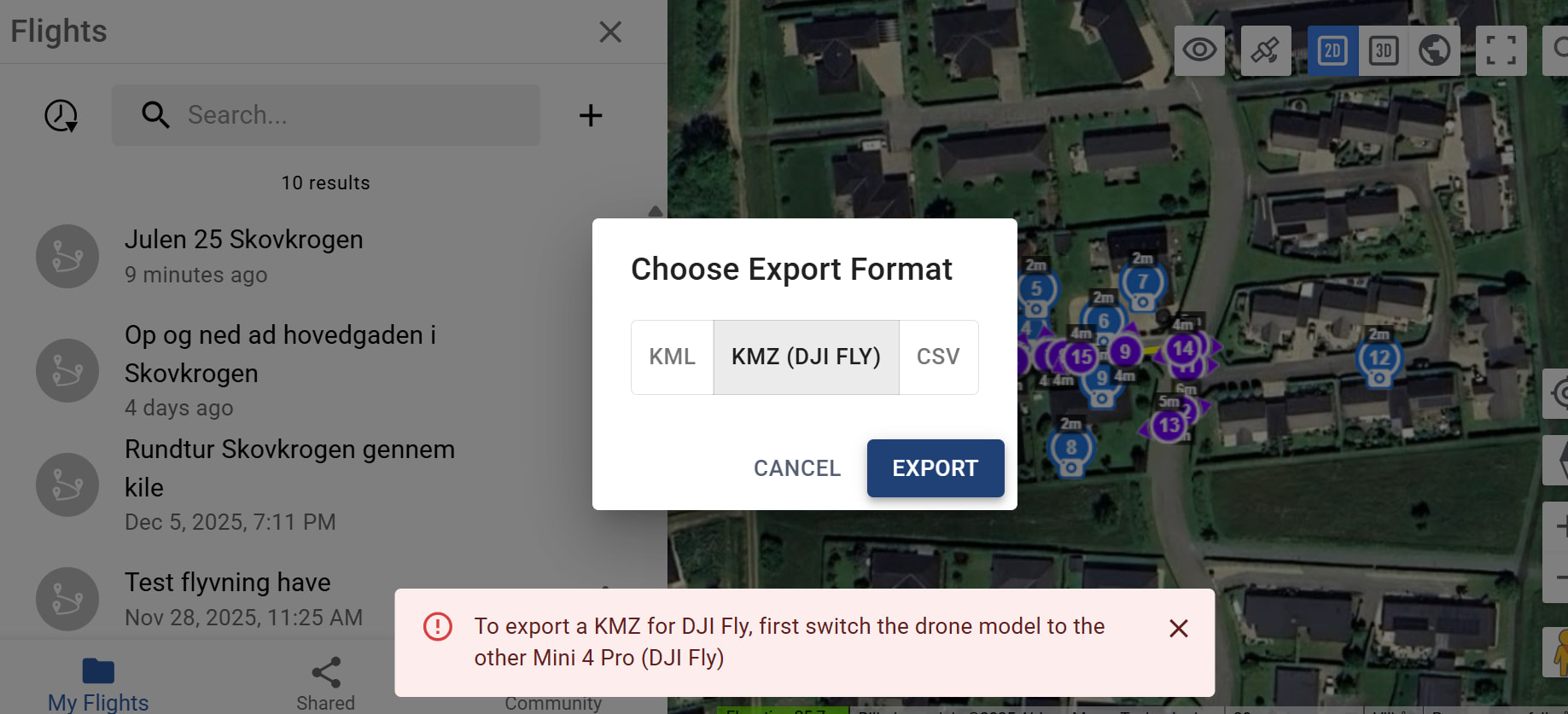Click the satellite imagery icon
The height and width of the screenshot is (714, 1568).
click(x=1265, y=50)
